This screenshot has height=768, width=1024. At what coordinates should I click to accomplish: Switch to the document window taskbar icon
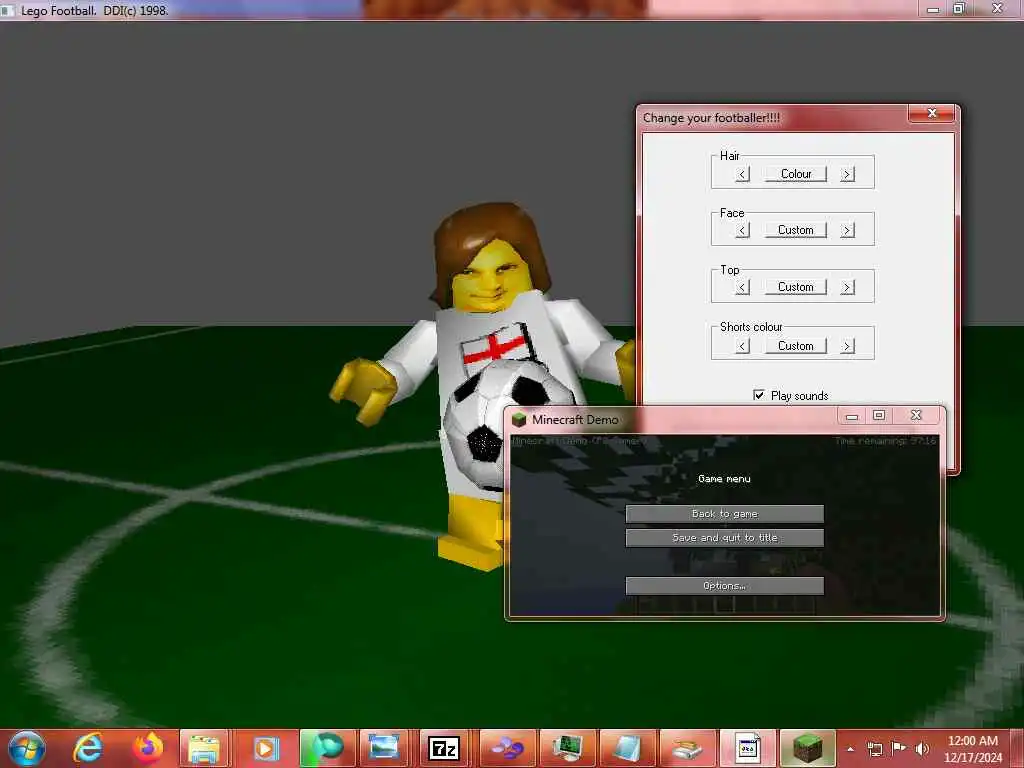pyautogui.click(x=746, y=748)
